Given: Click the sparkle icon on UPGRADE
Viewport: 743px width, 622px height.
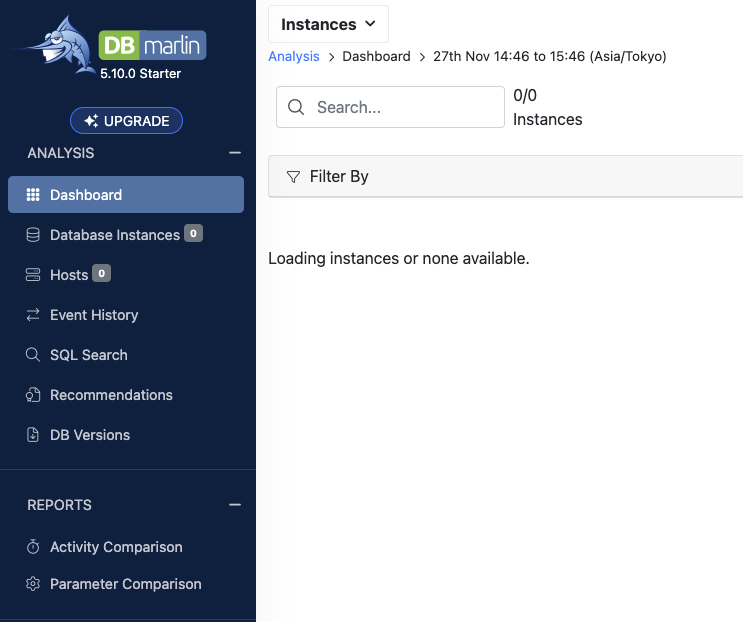Looking at the screenshot, I should click(91, 121).
